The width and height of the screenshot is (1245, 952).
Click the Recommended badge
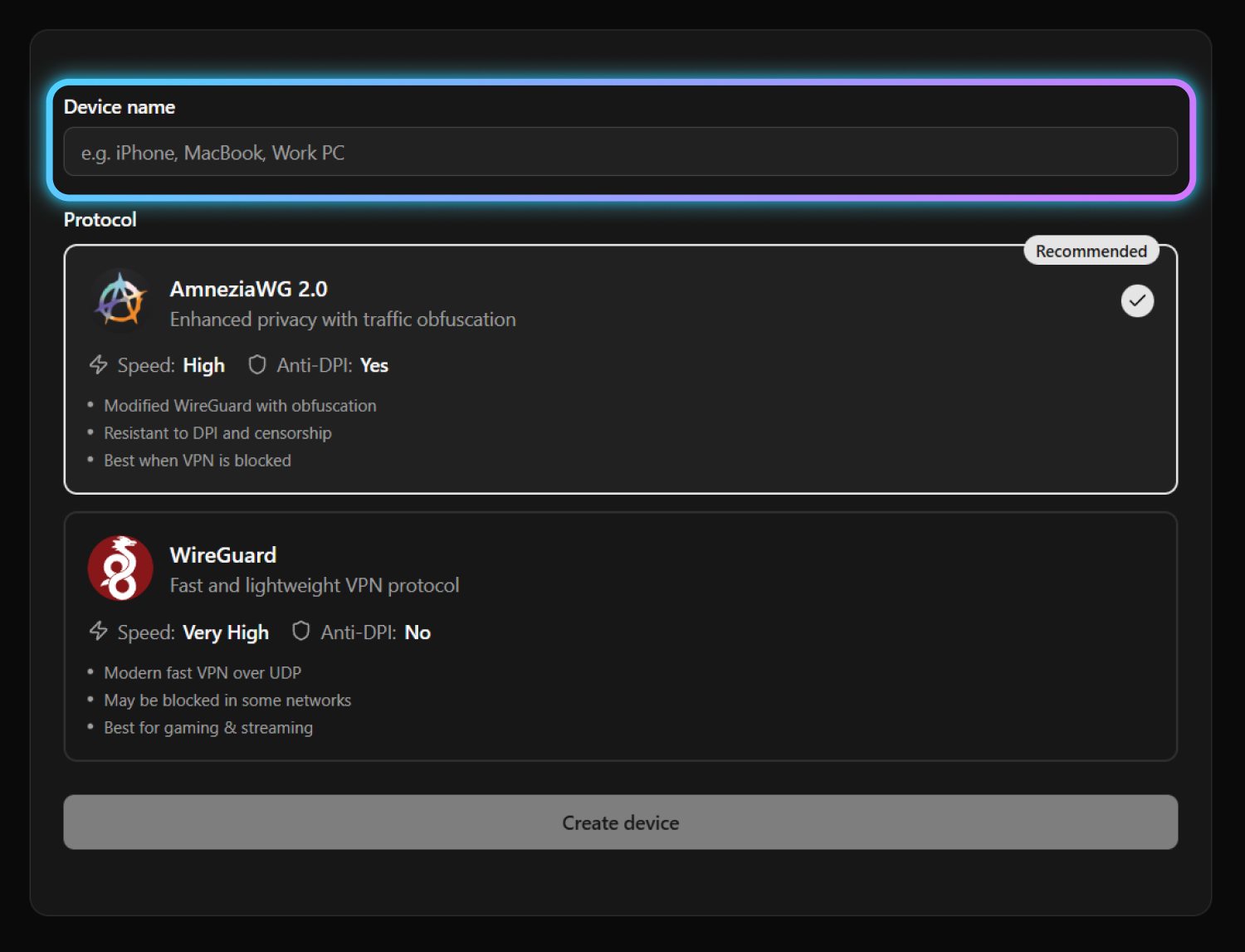click(1091, 251)
